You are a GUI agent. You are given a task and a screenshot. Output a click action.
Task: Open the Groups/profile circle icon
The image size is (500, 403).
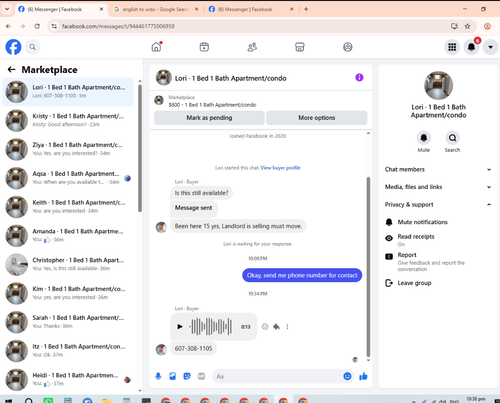[348, 47]
